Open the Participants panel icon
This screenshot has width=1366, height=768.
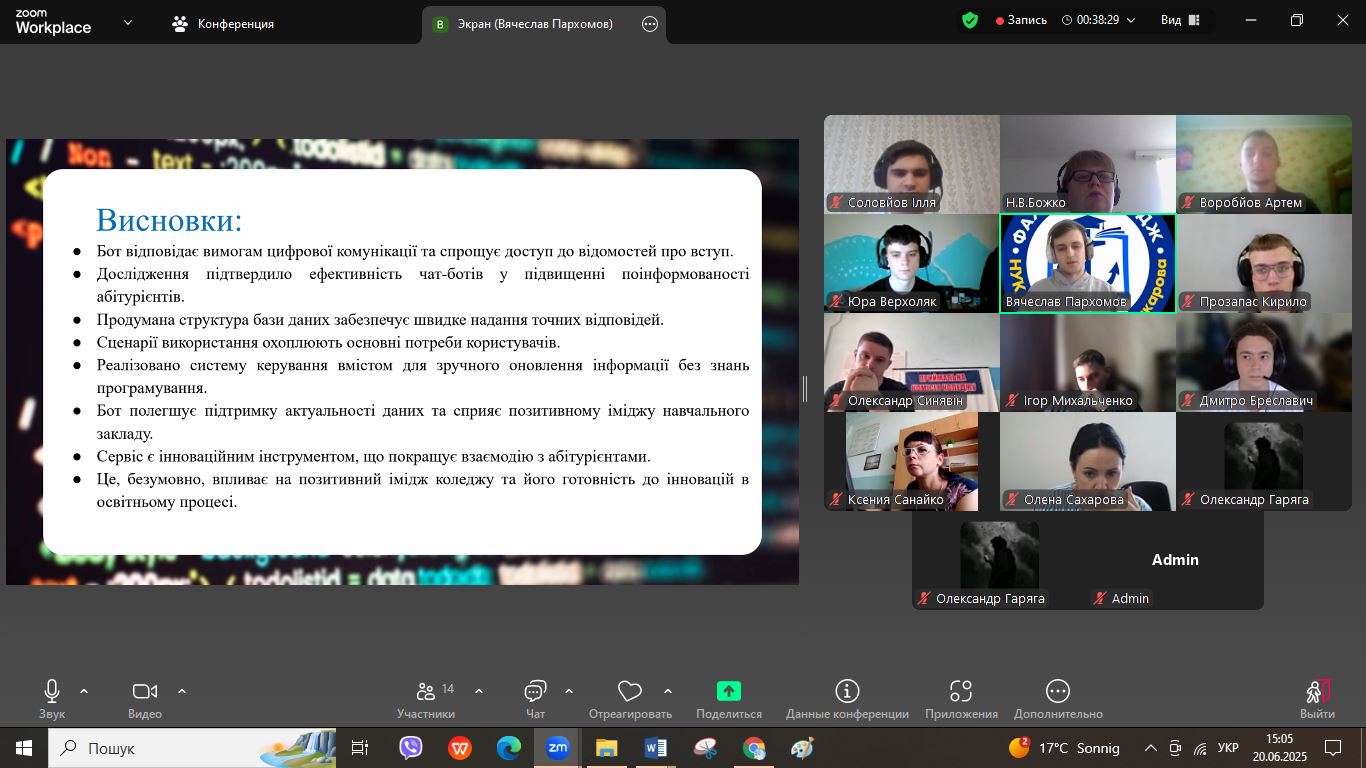(426, 692)
